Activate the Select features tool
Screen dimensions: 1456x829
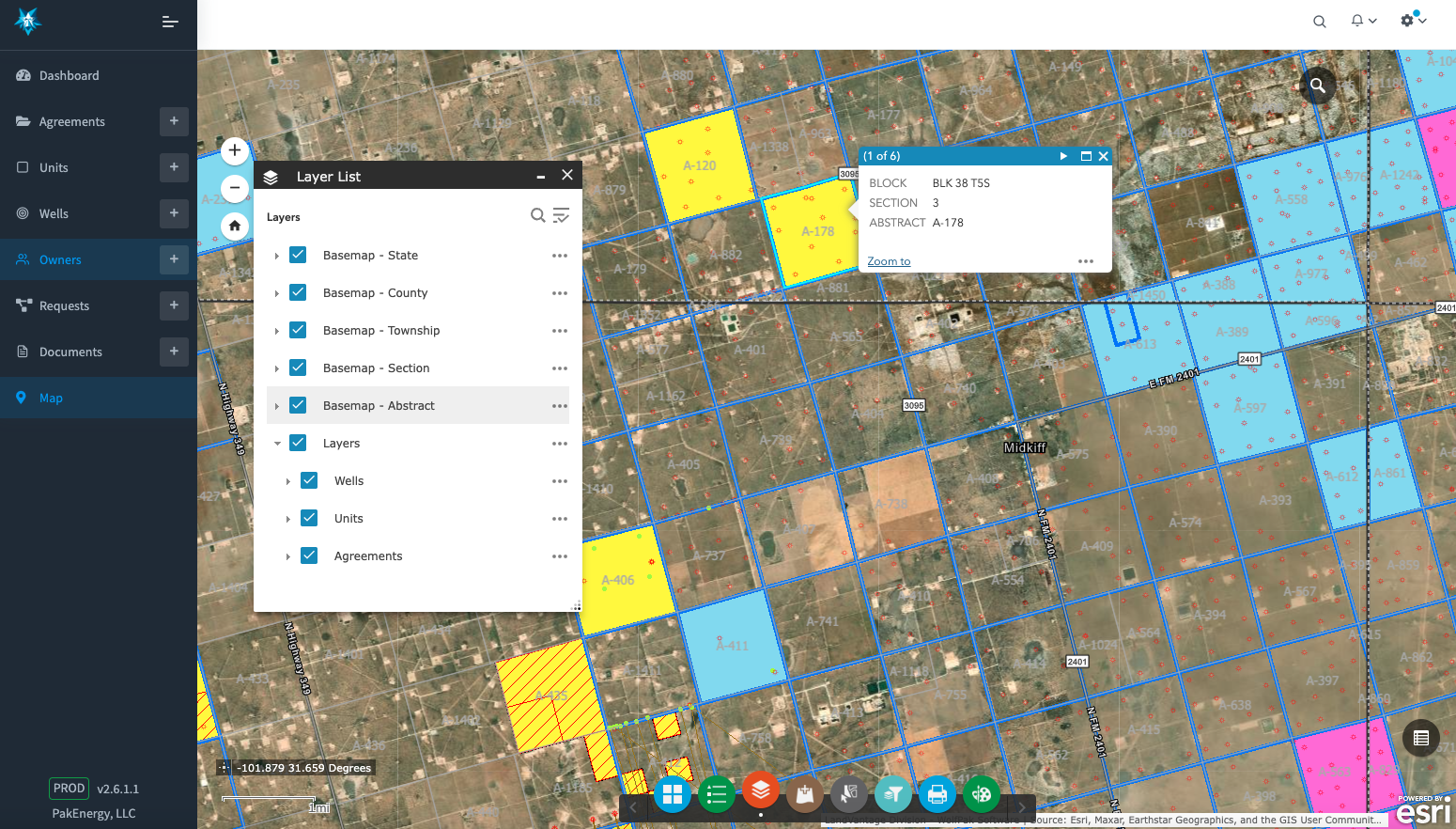(x=848, y=794)
